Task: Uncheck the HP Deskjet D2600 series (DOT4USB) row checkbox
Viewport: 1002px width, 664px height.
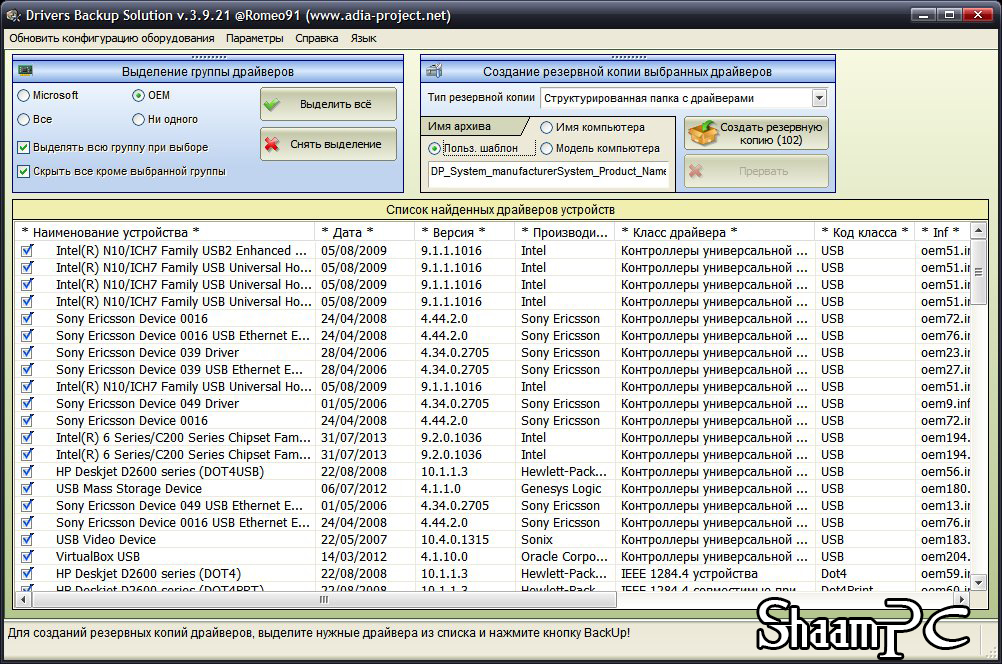Action: coord(27,472)
